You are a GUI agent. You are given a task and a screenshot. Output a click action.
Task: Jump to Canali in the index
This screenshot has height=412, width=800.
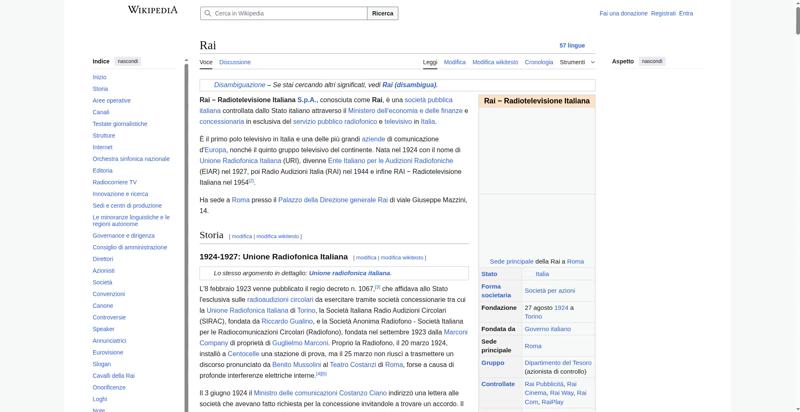coord(101,112)
